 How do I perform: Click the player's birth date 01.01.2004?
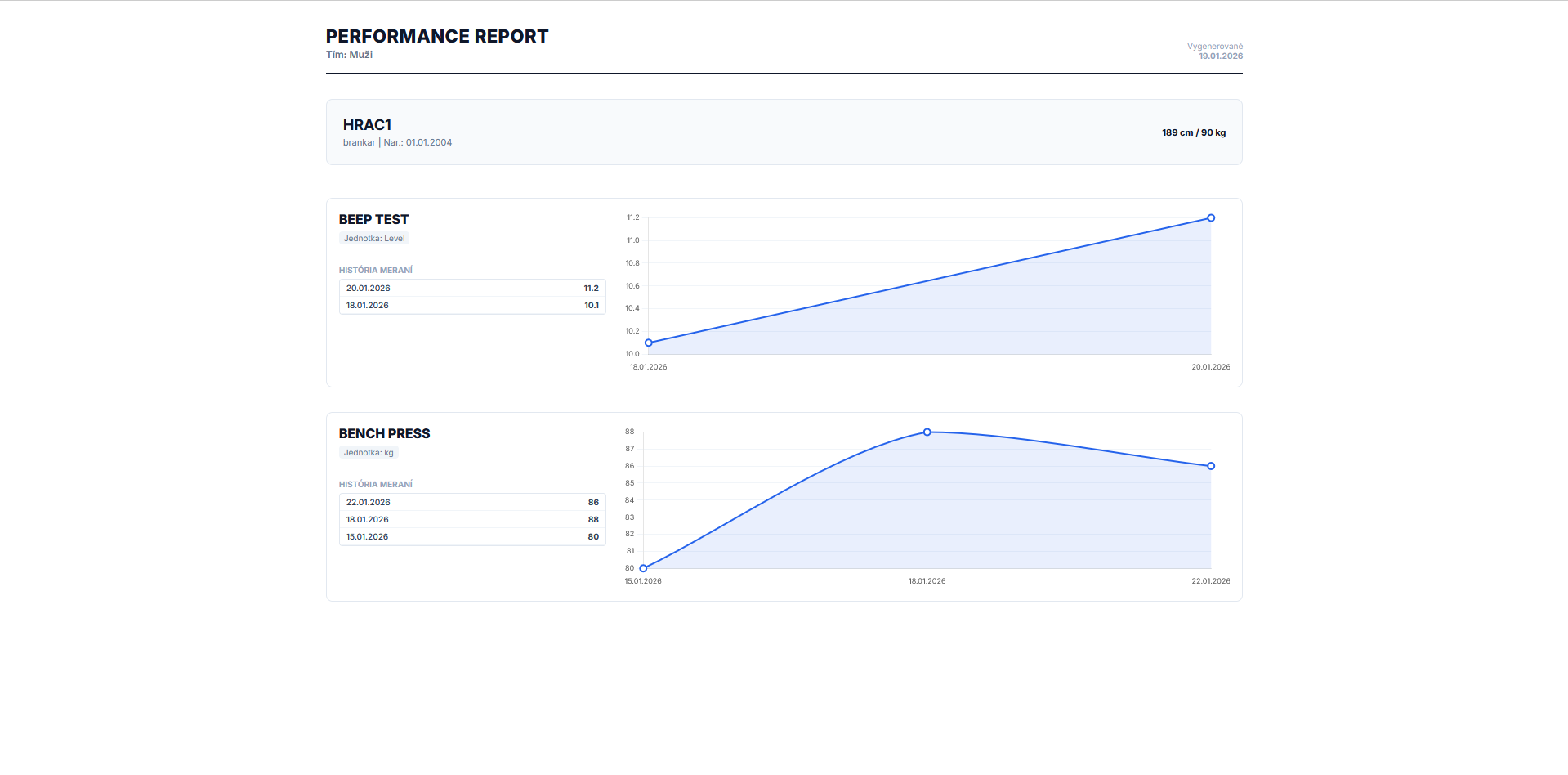428,142
